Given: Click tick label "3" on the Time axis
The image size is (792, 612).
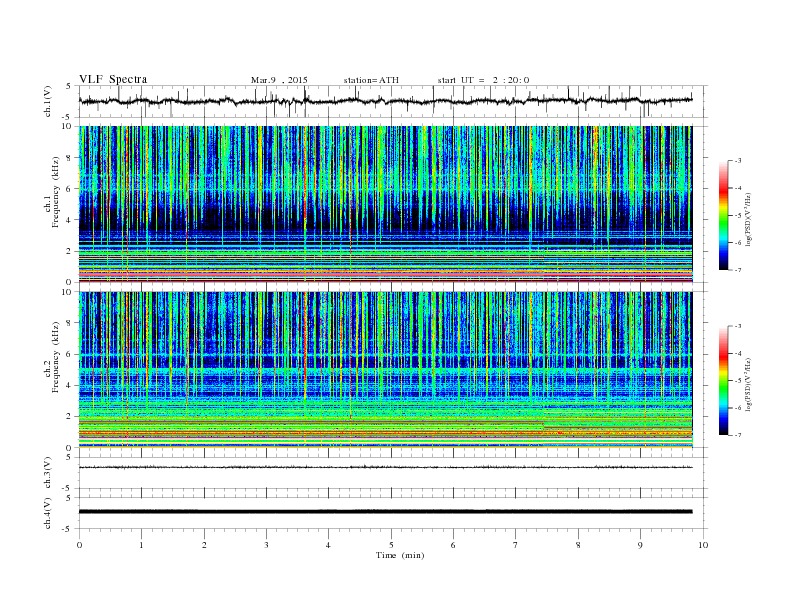Looking at the screenshot, I should 266,545.
